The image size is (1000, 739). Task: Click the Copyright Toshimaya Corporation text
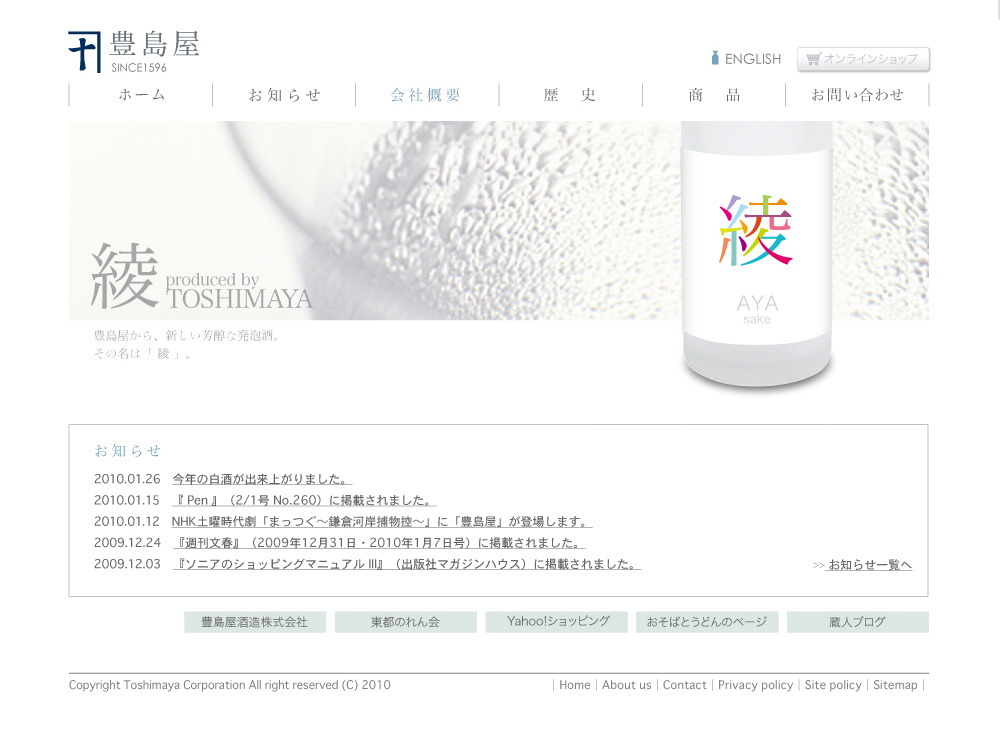(x=230, y=685)
